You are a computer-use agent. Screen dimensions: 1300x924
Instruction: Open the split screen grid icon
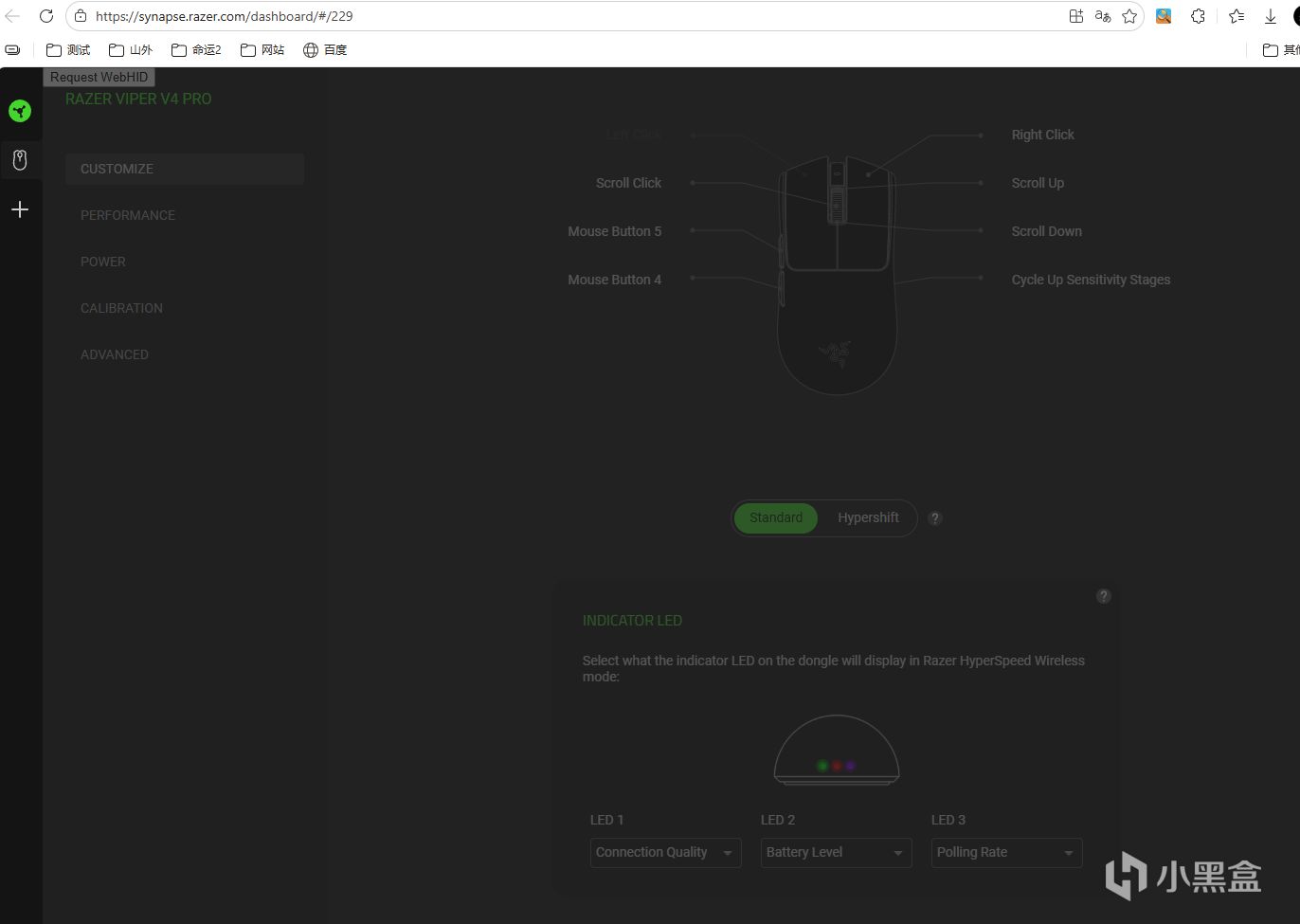coord(1076,16)
